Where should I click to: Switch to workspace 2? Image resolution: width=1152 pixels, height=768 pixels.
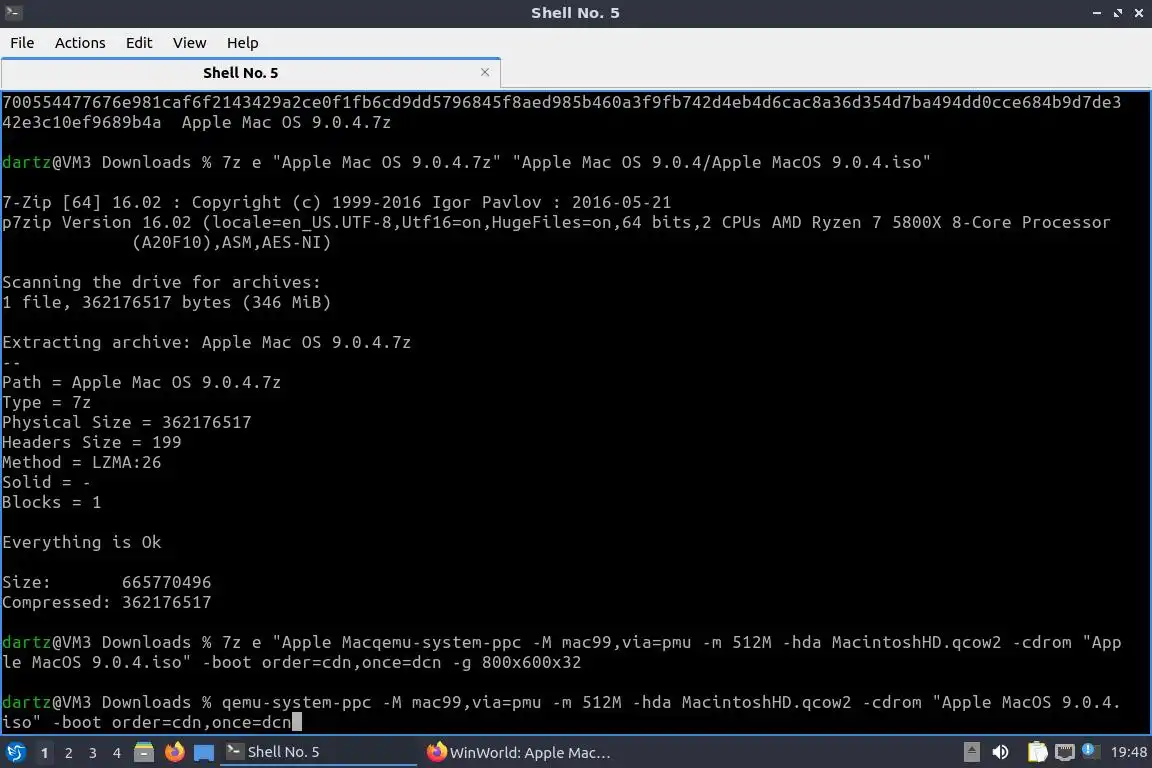coord(69,753)
